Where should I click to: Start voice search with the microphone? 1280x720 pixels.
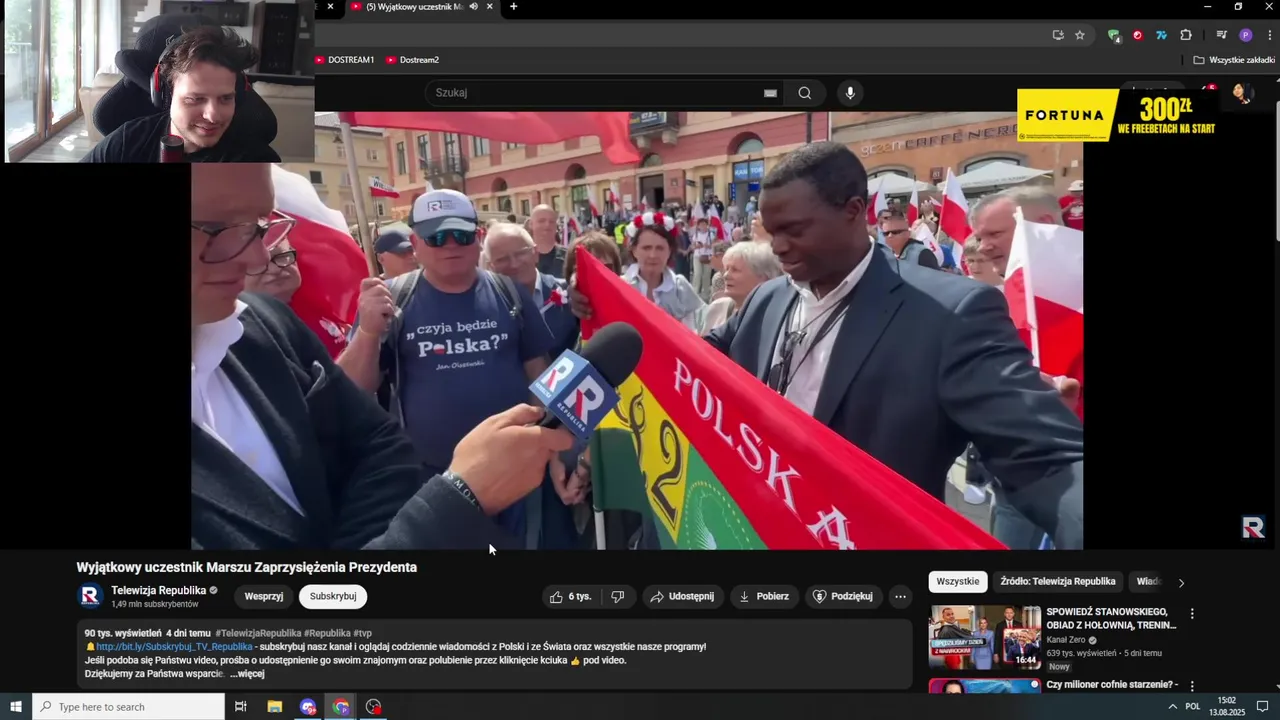tap(850, 93)
